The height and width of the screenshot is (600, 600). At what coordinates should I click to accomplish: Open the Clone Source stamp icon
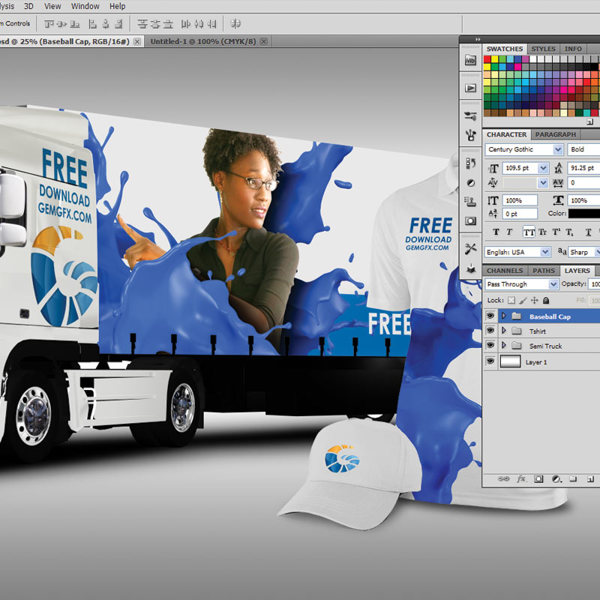tap(470, 201)
